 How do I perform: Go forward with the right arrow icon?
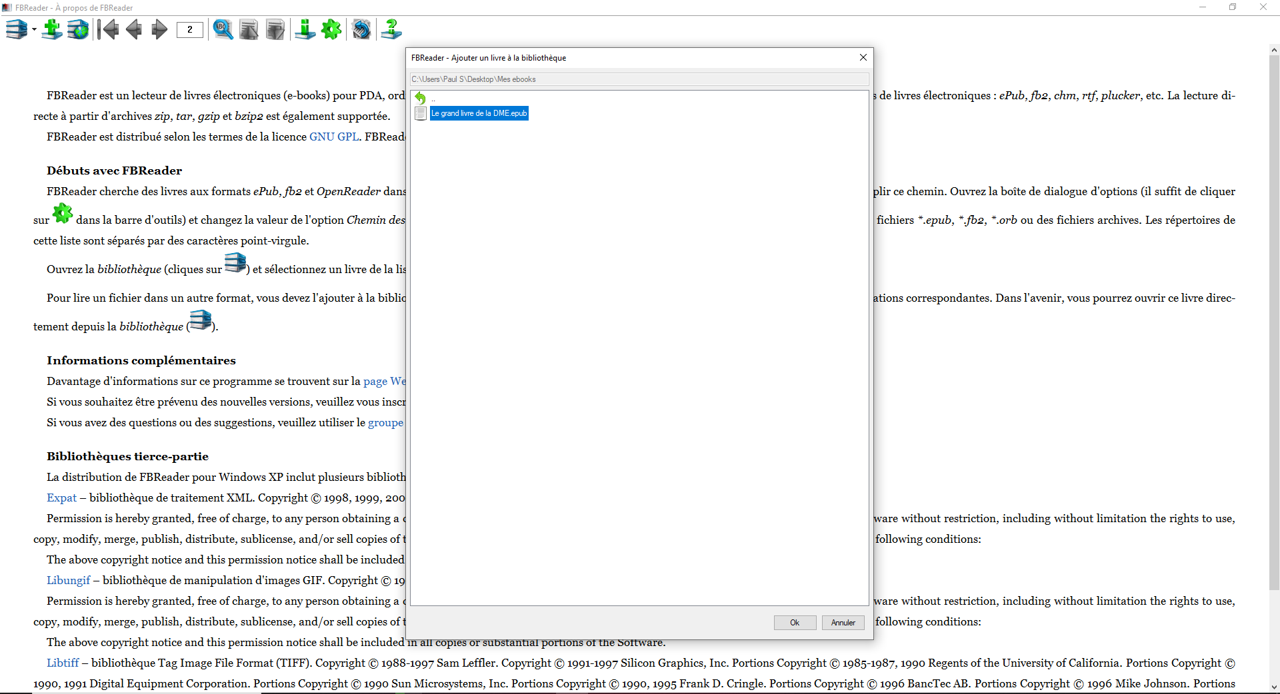159,29
